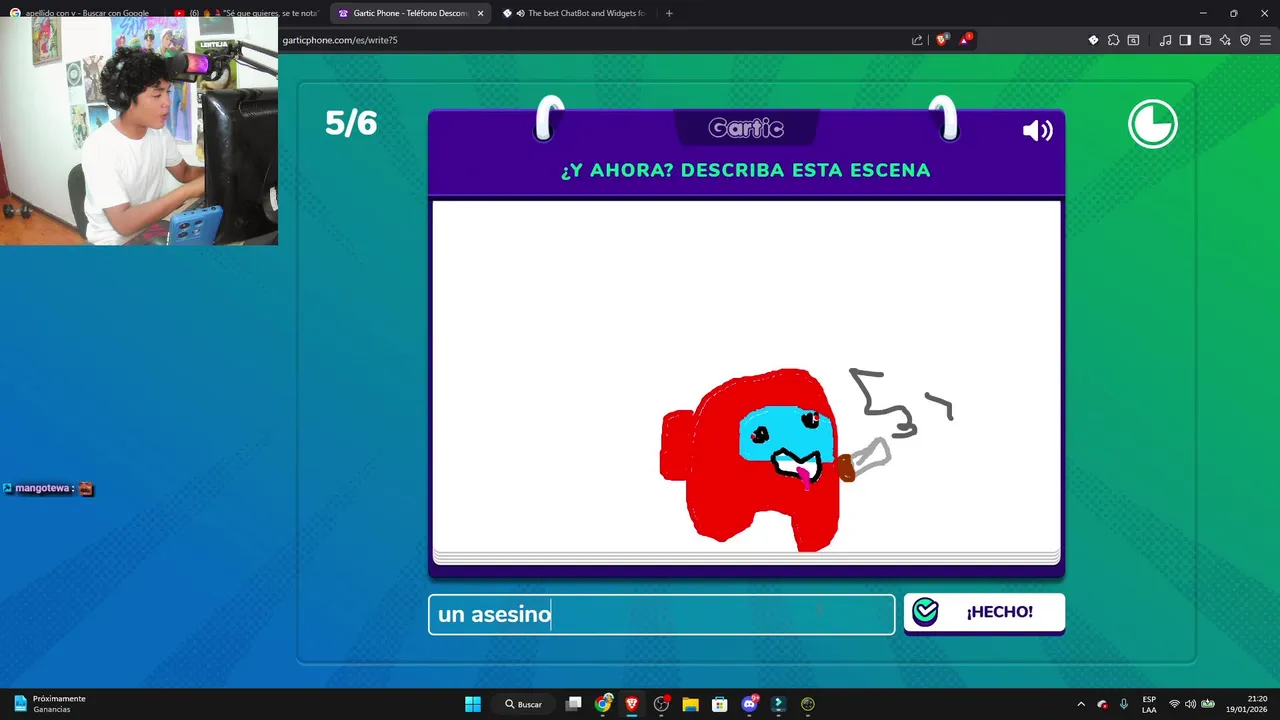1280x720 pixels.
Task: Open the Windows Start menu
Action: 473,704
